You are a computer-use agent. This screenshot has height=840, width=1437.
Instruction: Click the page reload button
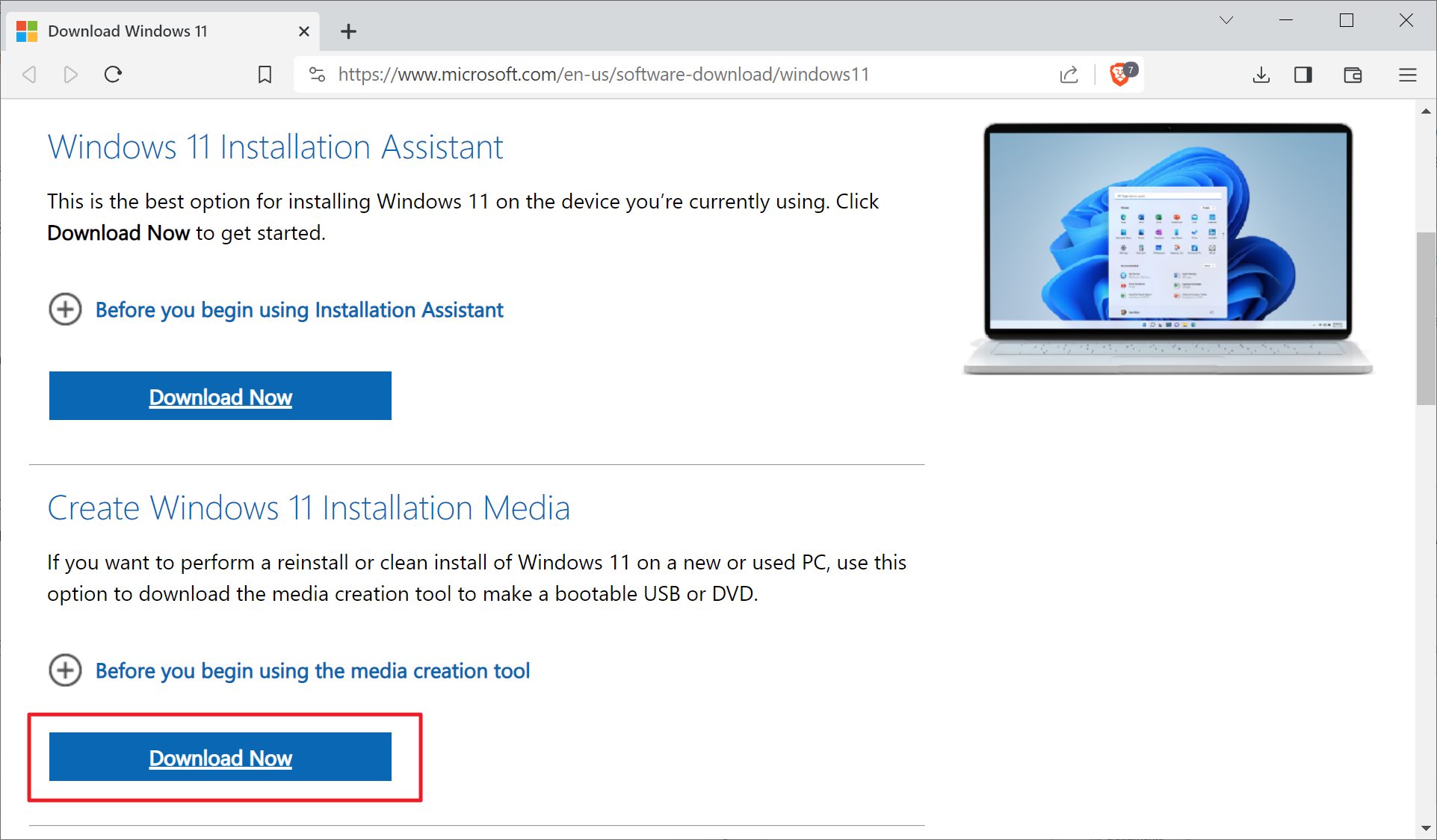113,74
